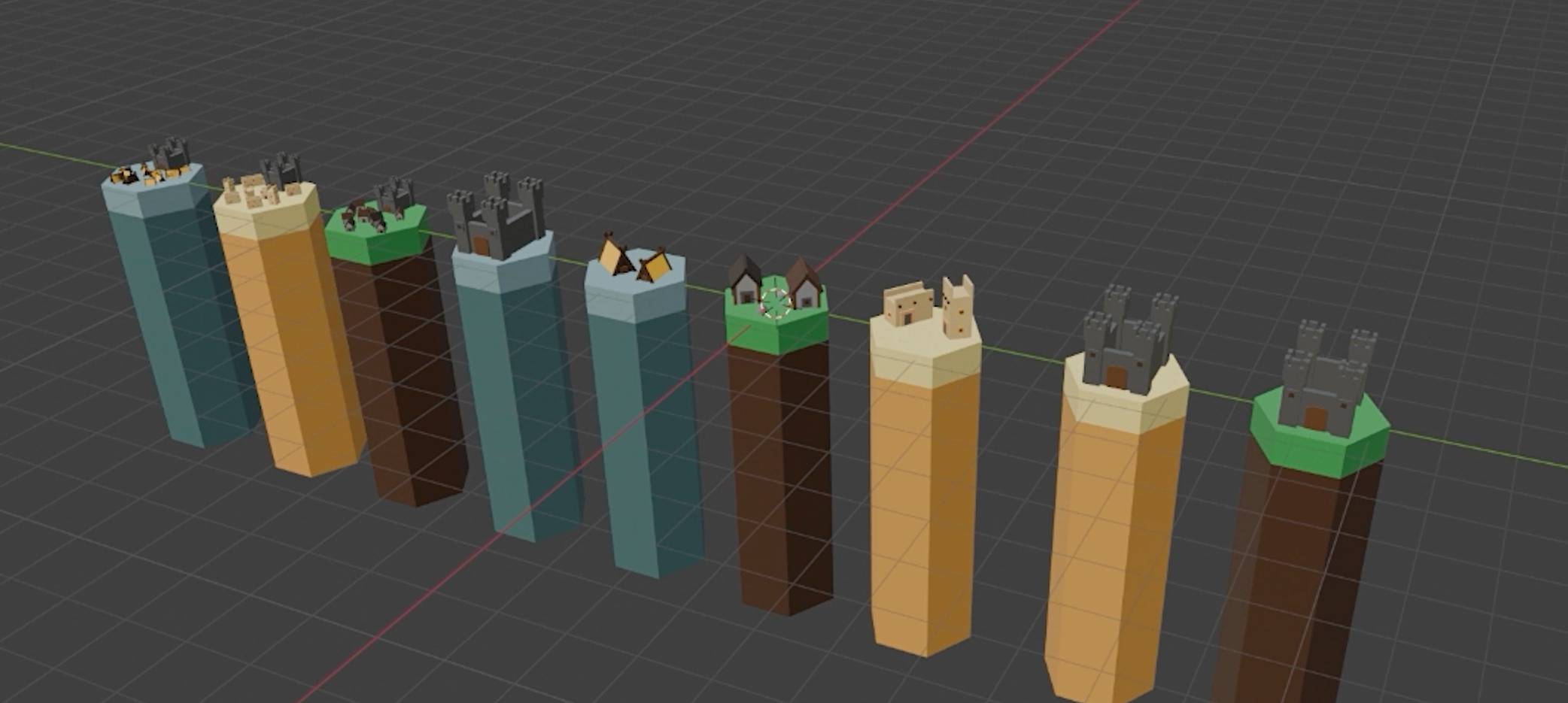Screen dimensions: 1568x703
Task: Click the teal column under the large castle
Action: click(519, 406)
